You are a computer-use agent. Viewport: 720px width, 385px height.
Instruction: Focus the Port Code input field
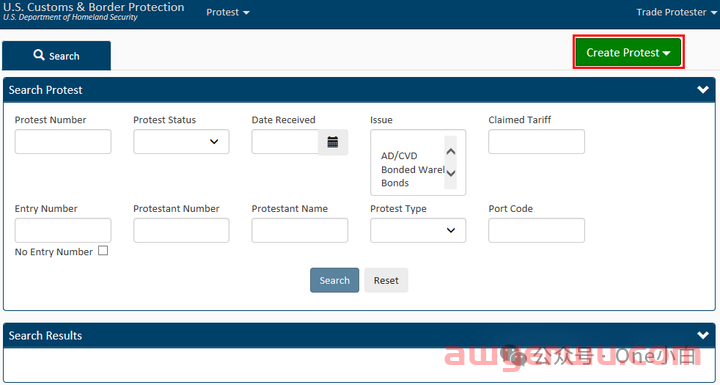coord(536,230)
